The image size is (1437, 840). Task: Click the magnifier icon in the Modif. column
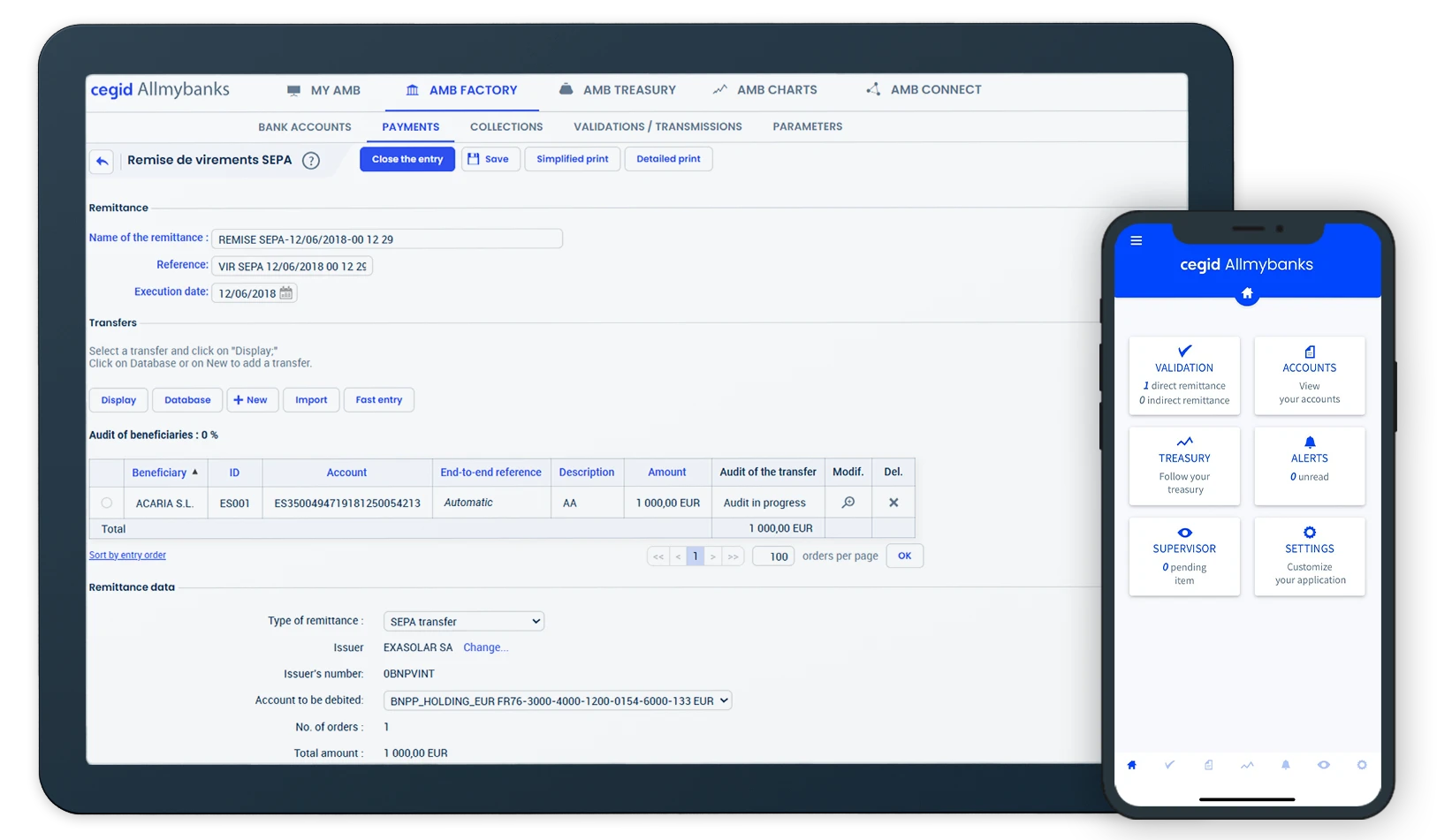[848, 503]
